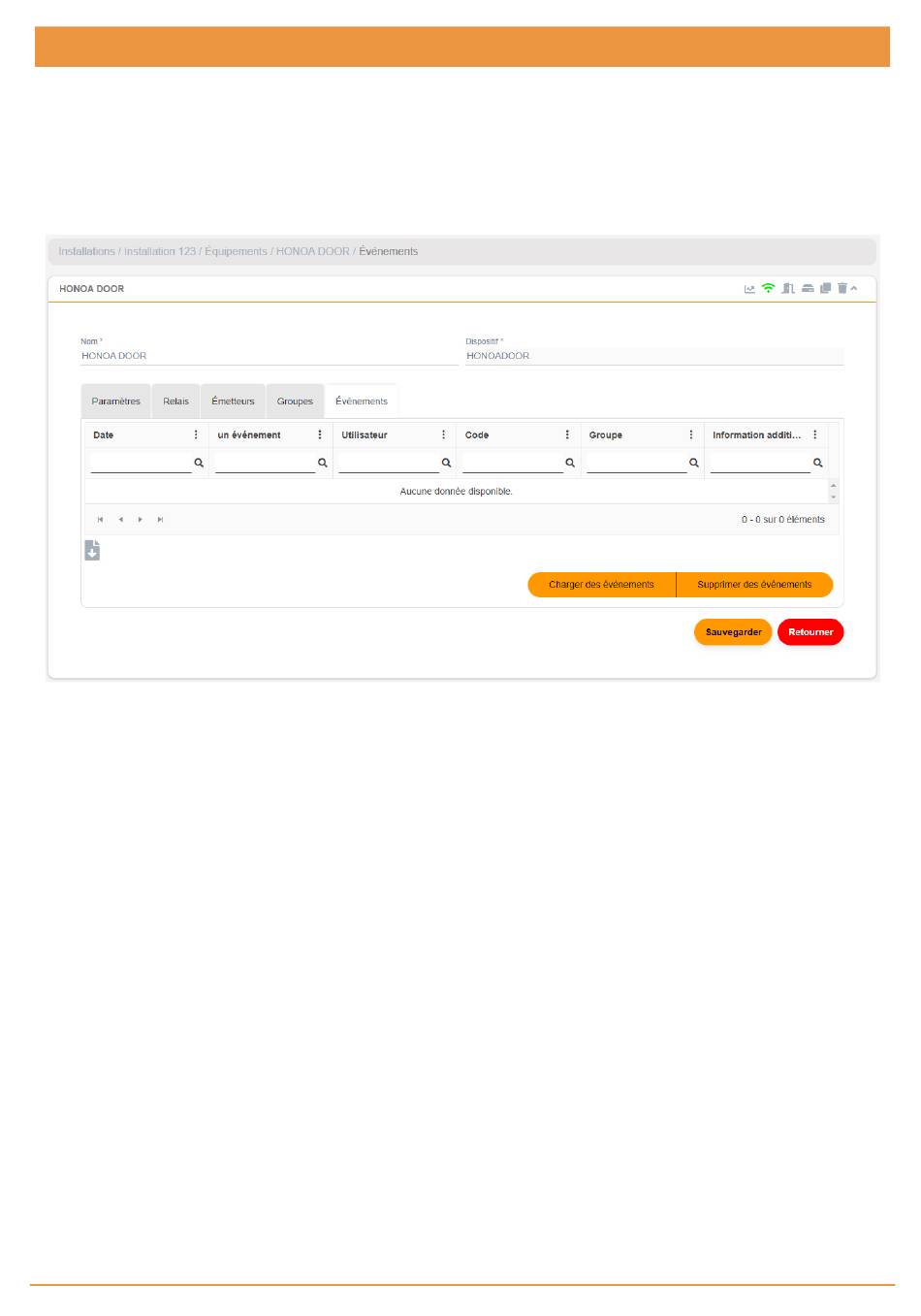This screenshot has height=1316, width=921.
Task: Click the red Retourner button
Action: [811, 632]
